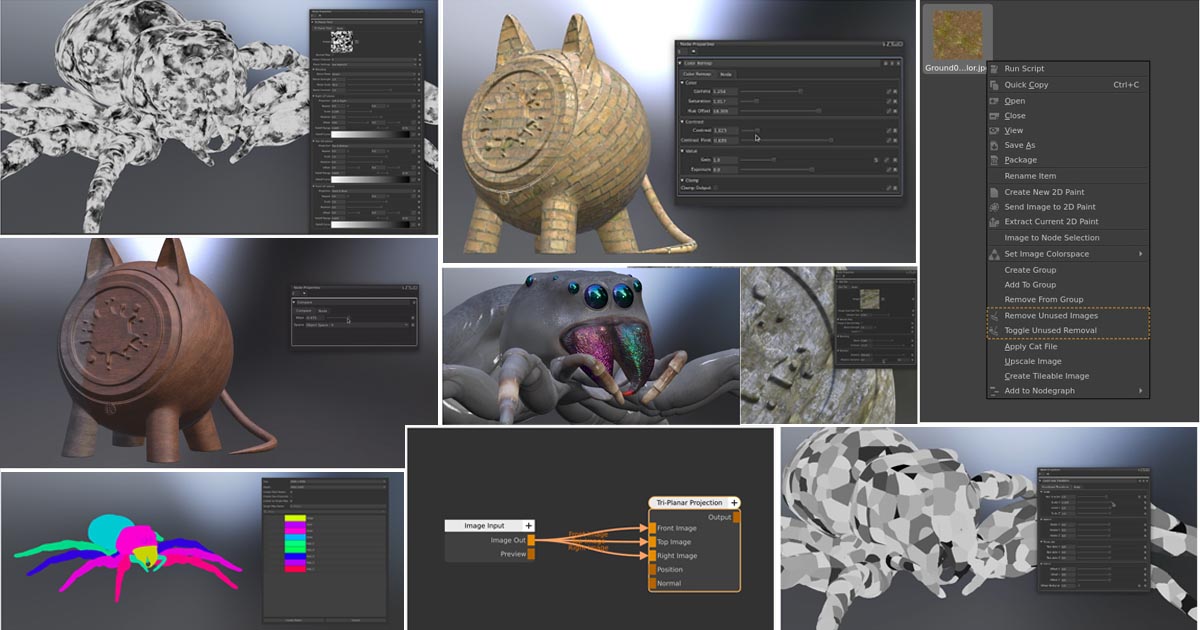Click the X reset icon on Hue Offset row
The image size is (1200, 630).
coord(895,111)
